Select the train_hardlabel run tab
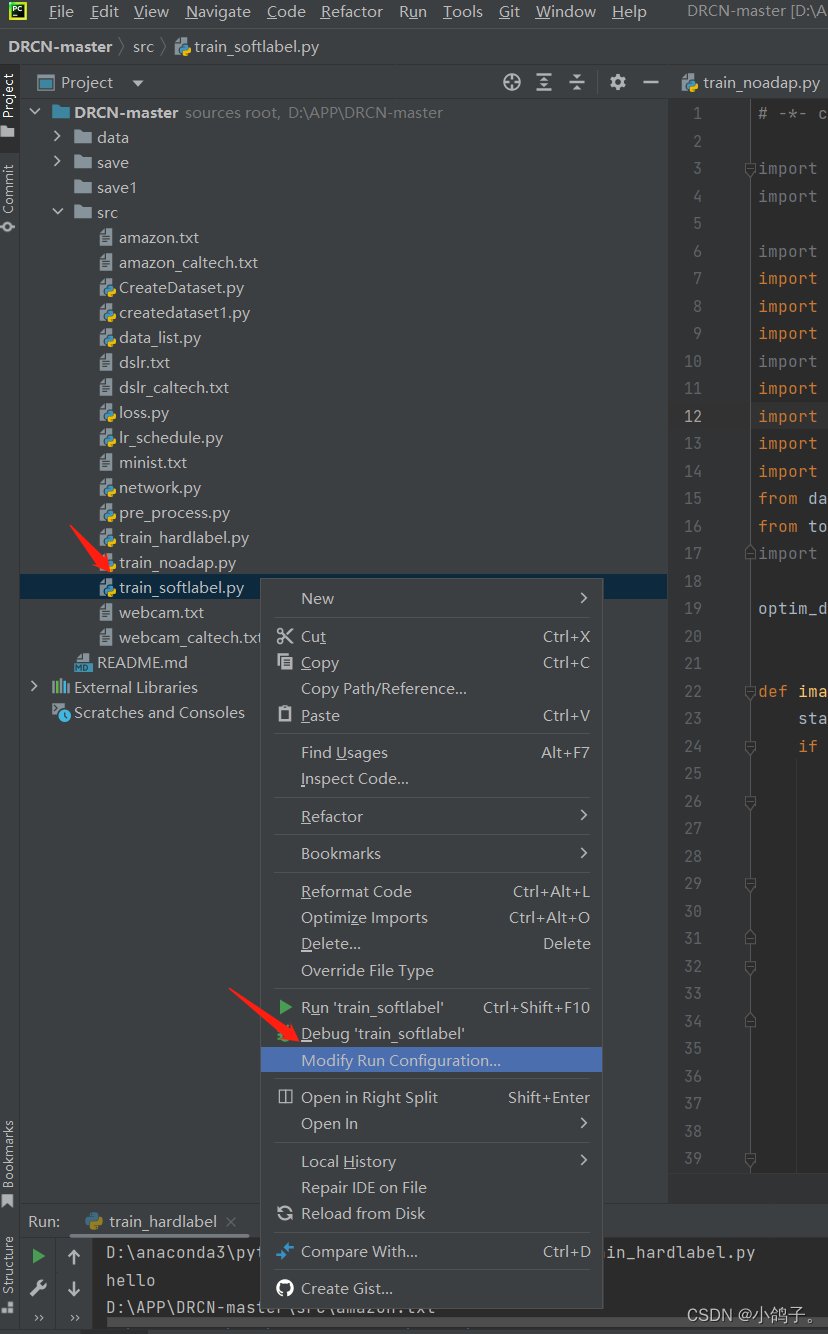Image resolution: width=828 pixels, height=1334 pixels. tap(163, 1221)
